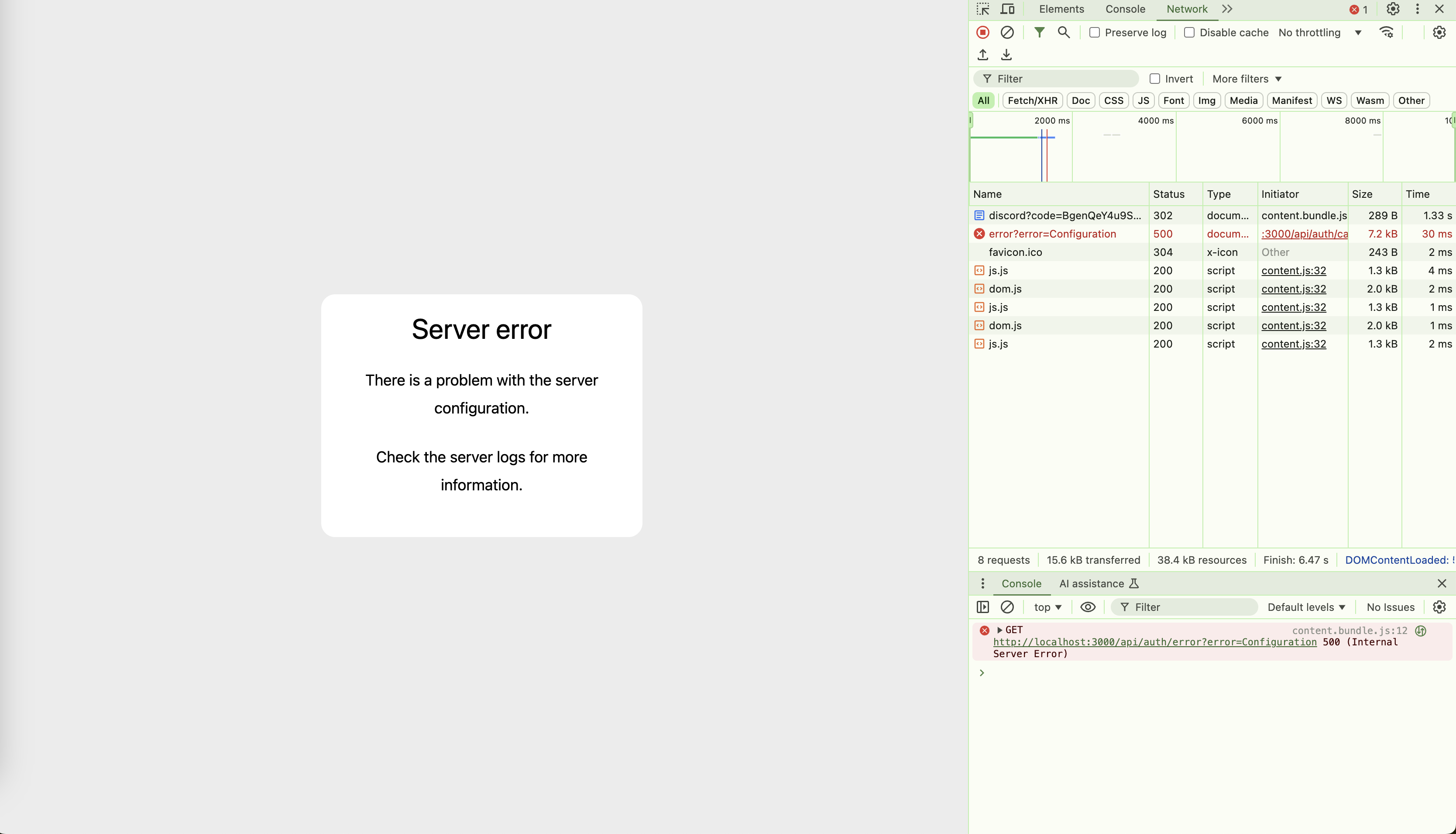
Task: Enable the Preserve log checkbox
Action: [x=1094, y=33]
